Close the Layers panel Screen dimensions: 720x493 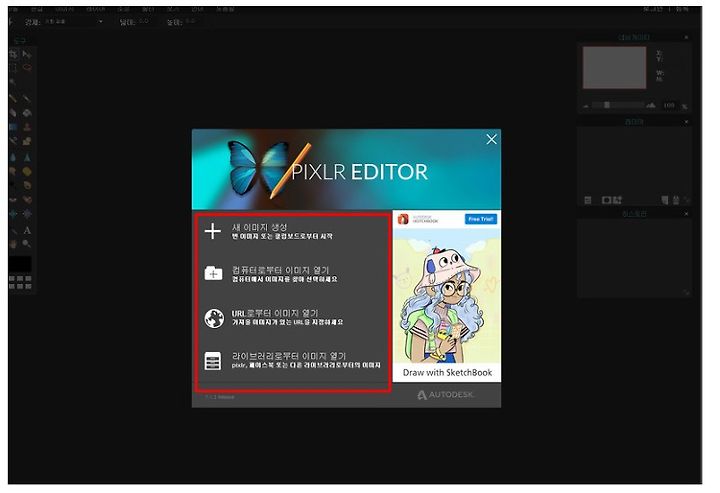point(686,122)
